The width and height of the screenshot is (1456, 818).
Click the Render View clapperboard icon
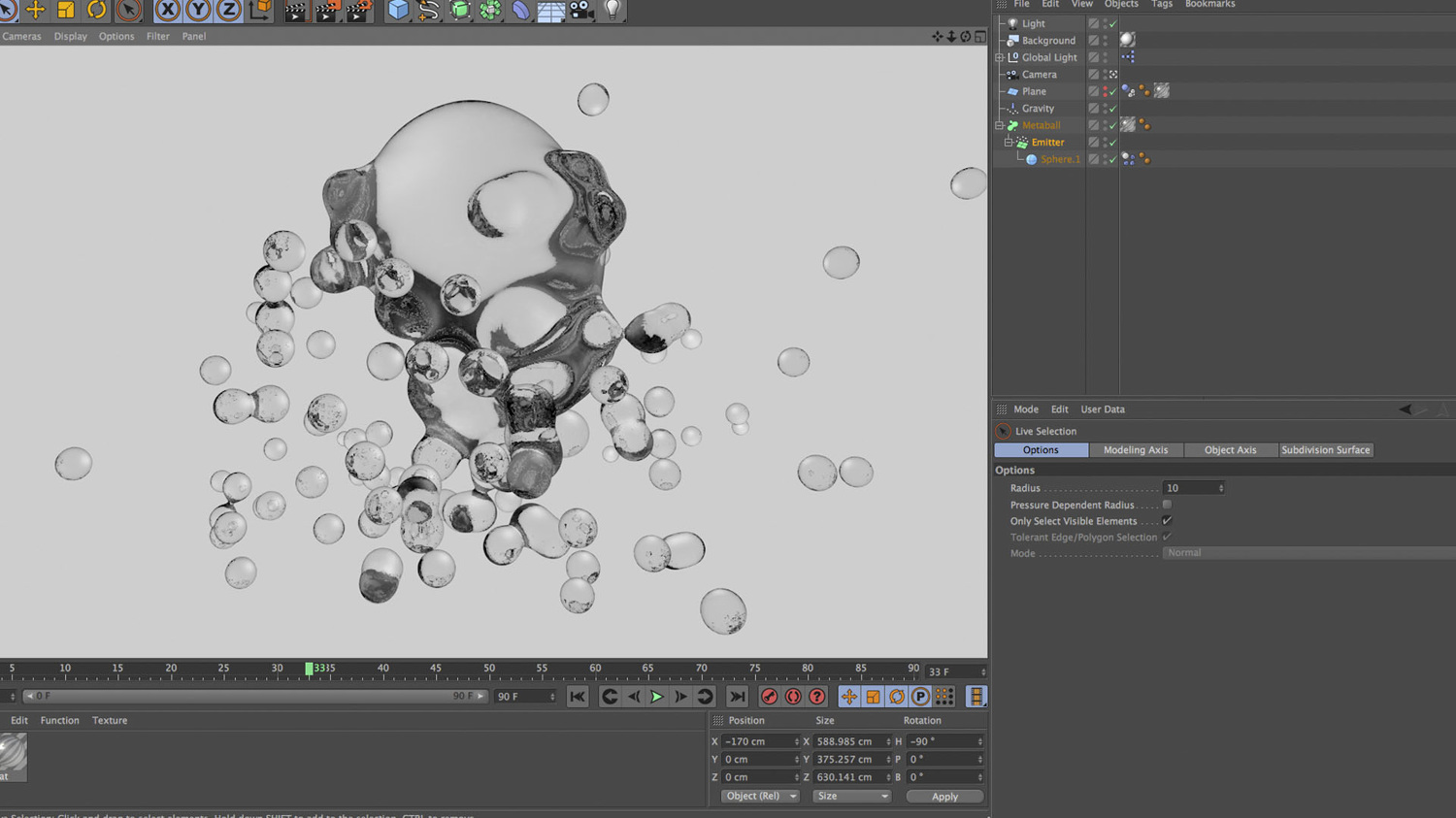(x=295, y=11)
